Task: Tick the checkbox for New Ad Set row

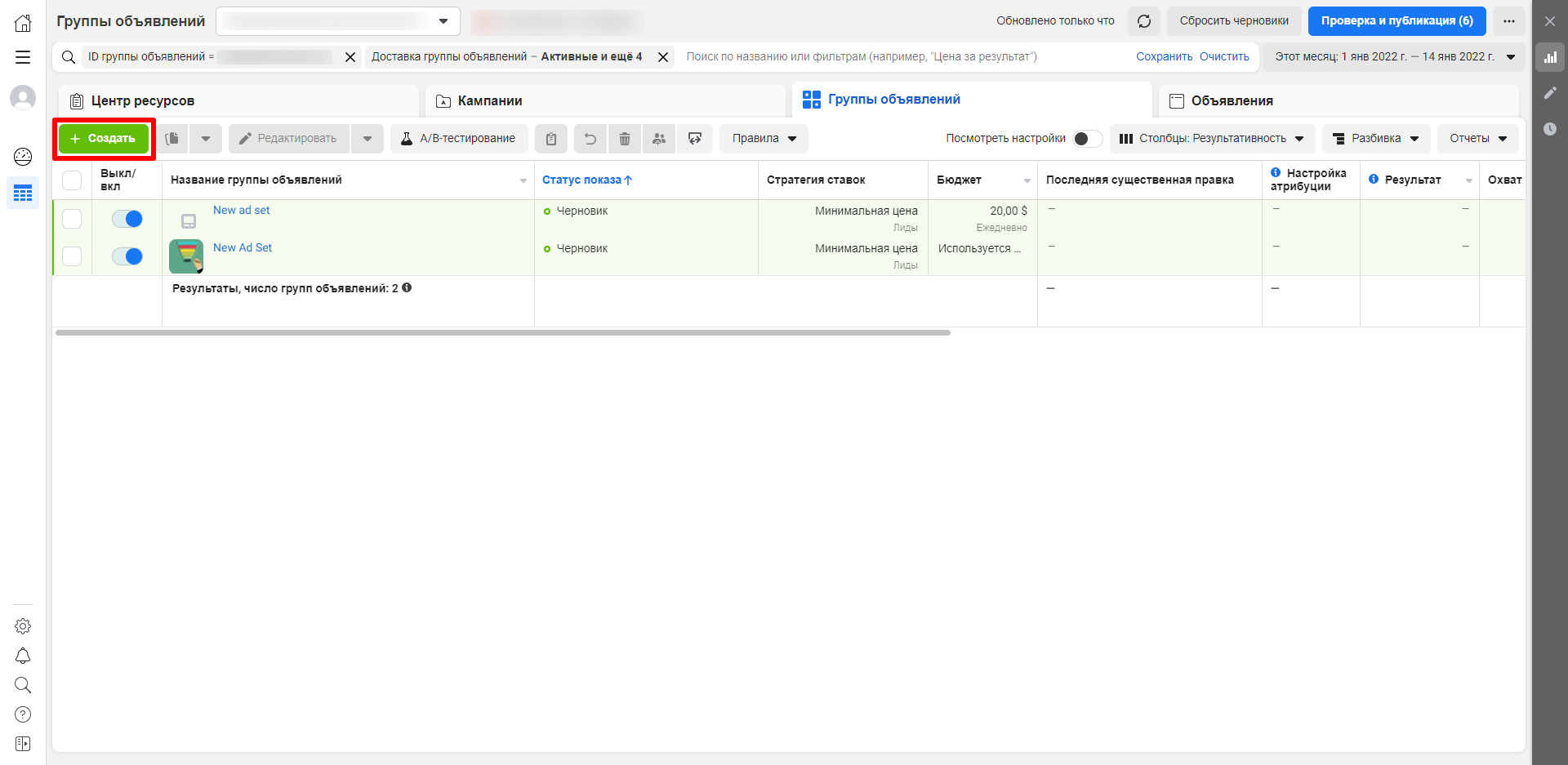Action: point(72,256)
